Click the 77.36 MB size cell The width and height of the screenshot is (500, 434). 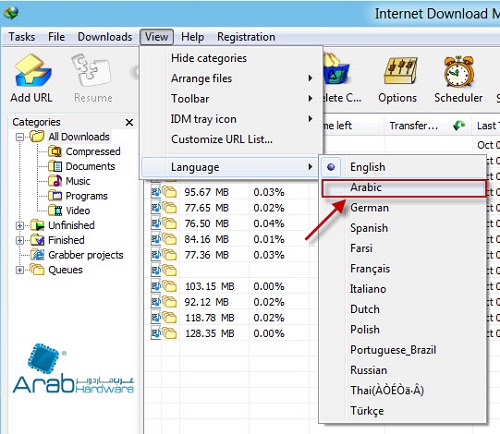tap(206, 255)
